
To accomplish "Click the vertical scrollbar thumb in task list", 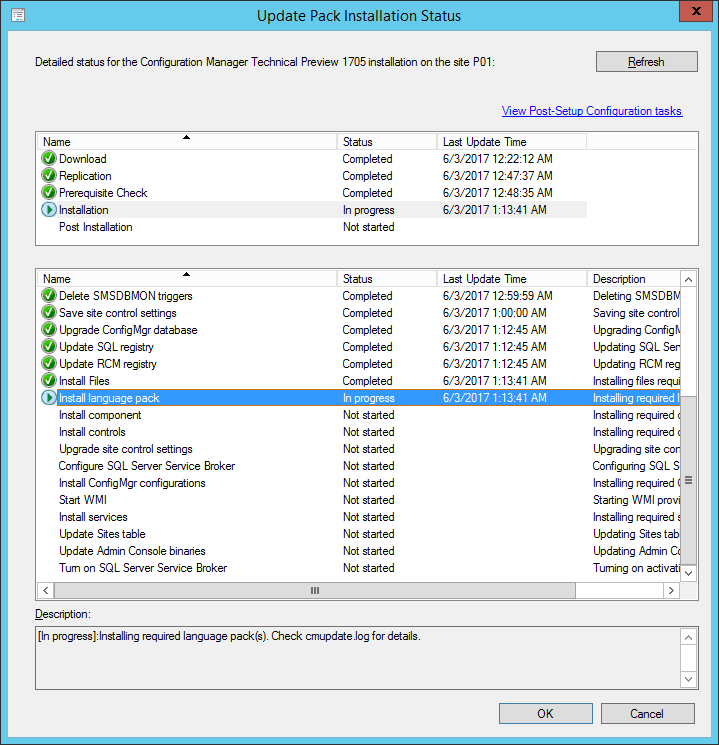I will click(688, 480).
